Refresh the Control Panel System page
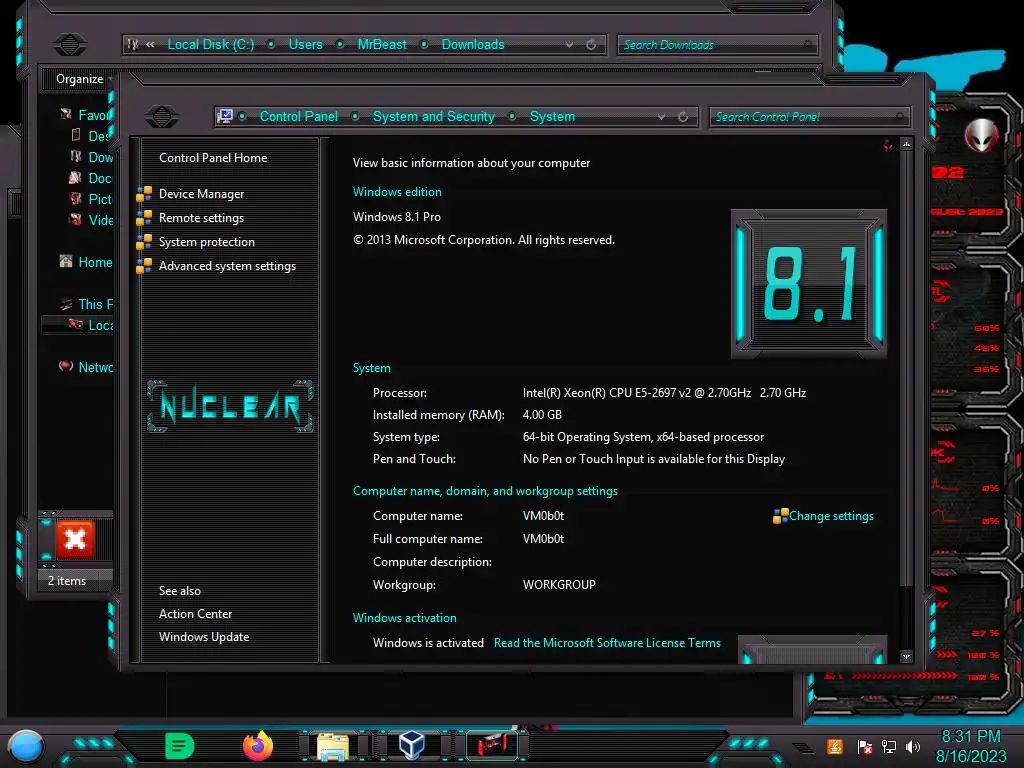 pos(683,117)
